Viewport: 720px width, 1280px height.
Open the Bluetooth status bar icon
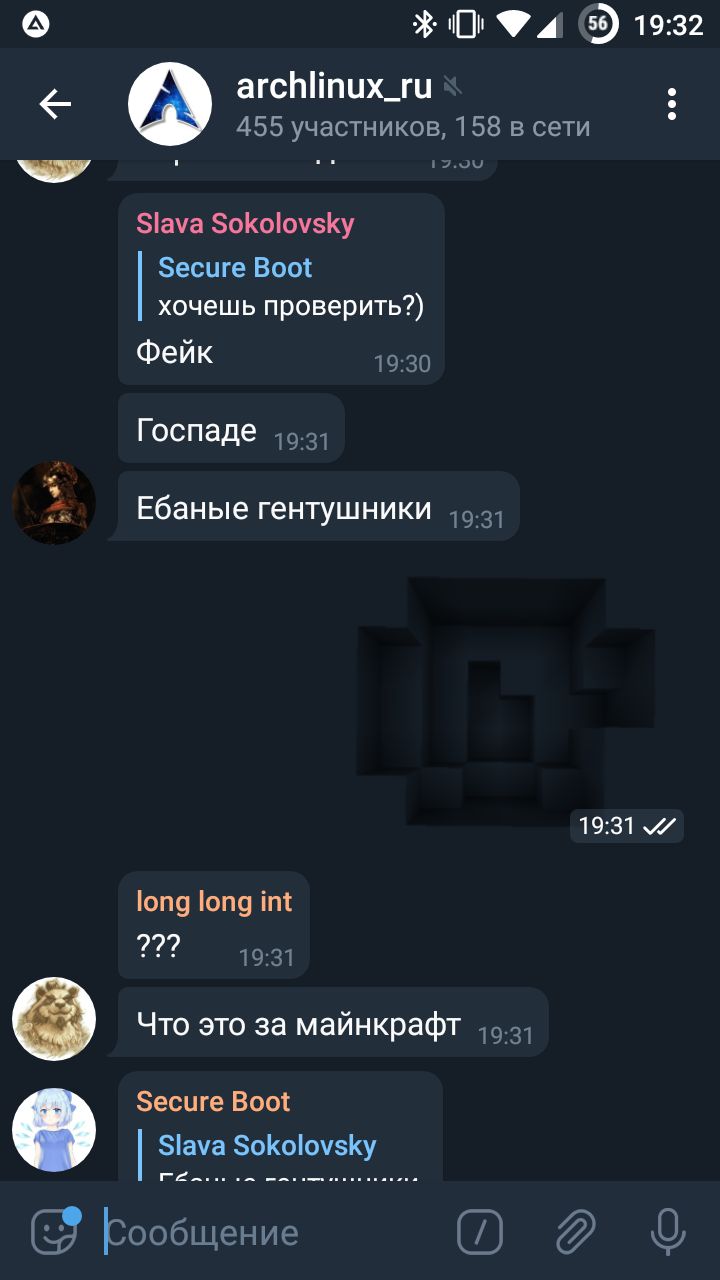(424, 24)
